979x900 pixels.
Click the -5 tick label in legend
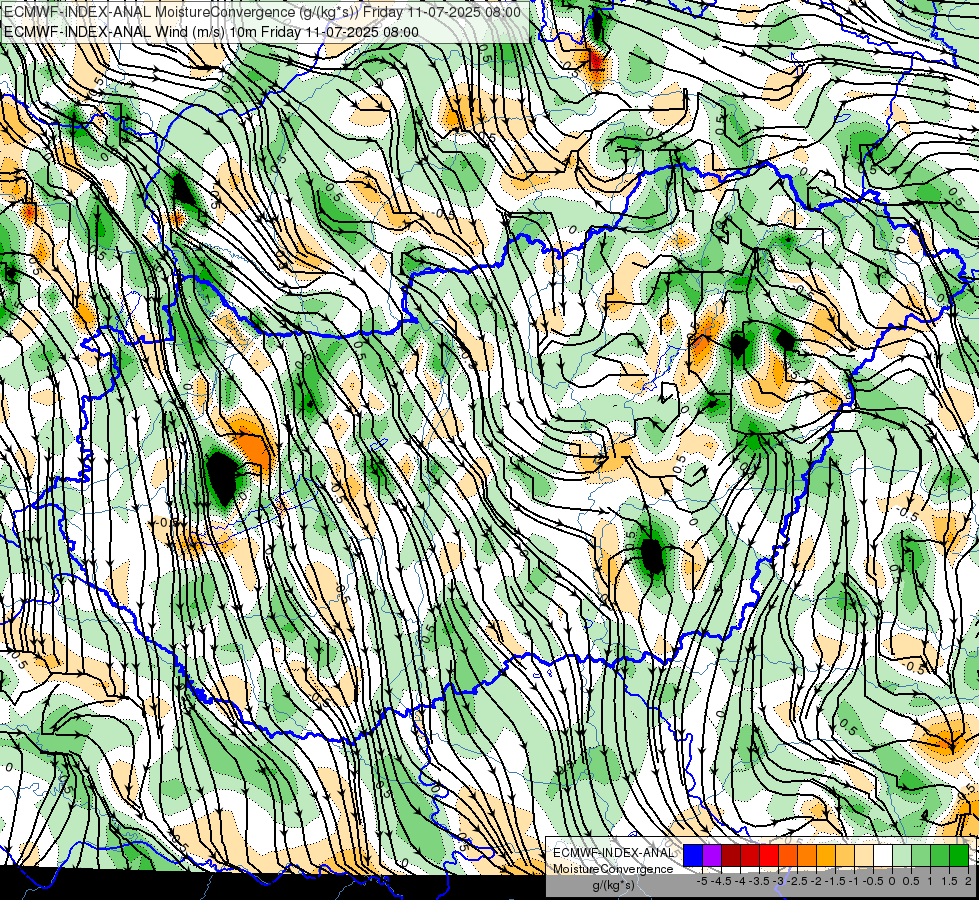click(x=702, y=881)
